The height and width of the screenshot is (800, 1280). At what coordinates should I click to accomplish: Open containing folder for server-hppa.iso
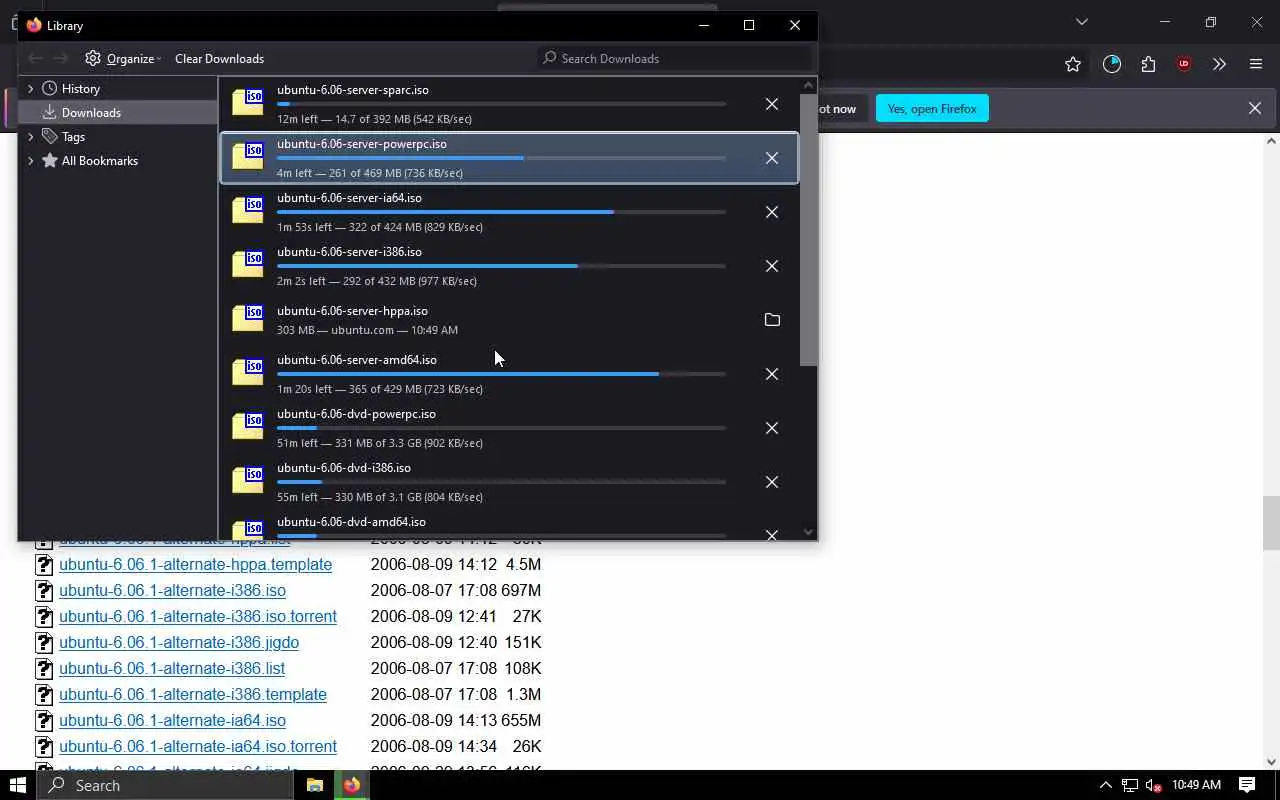pyautogui.click(x=772, y=320)
